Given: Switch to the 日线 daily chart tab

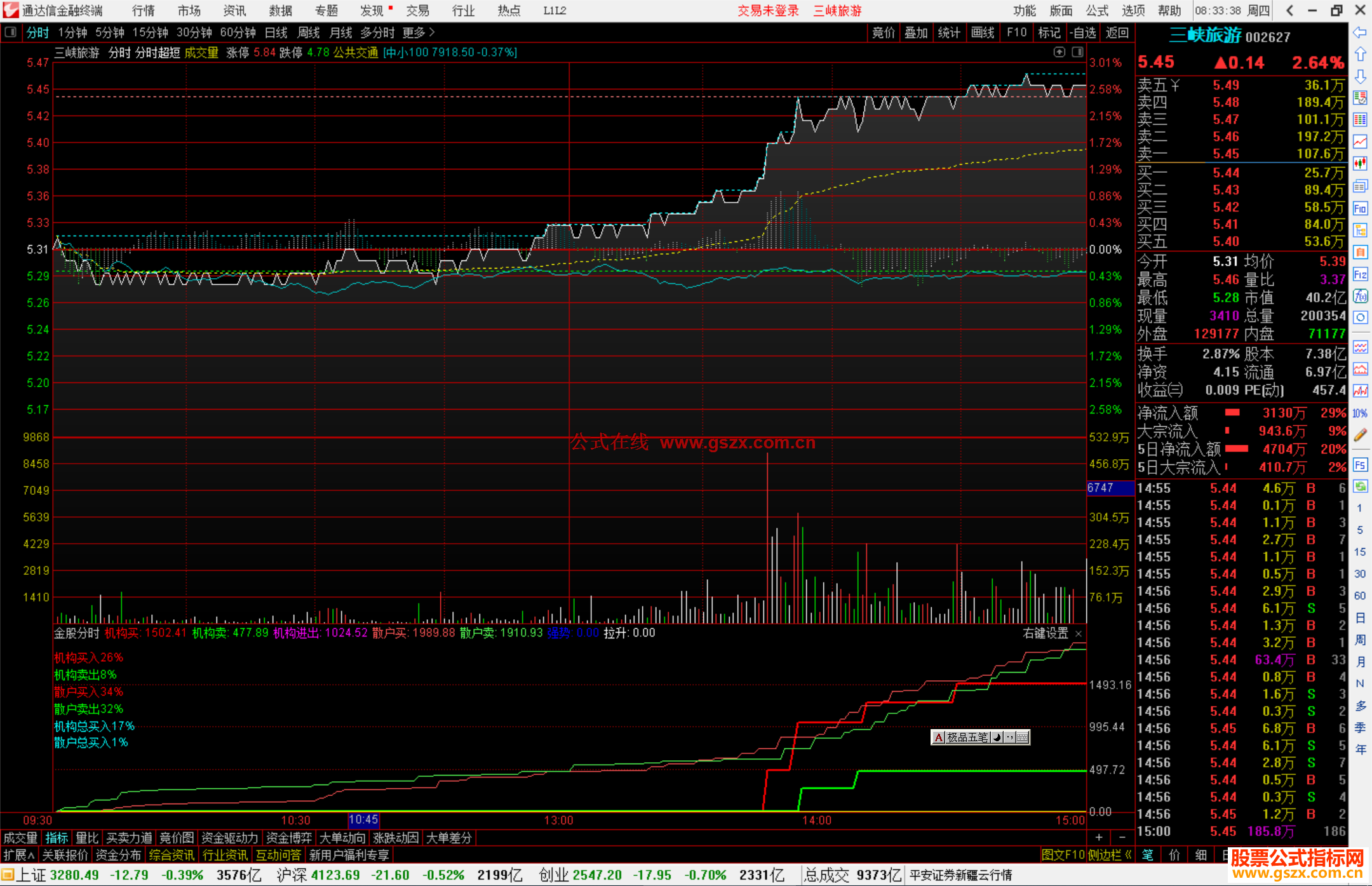Looking at the screenshot, I should click(x=276, y=32).
